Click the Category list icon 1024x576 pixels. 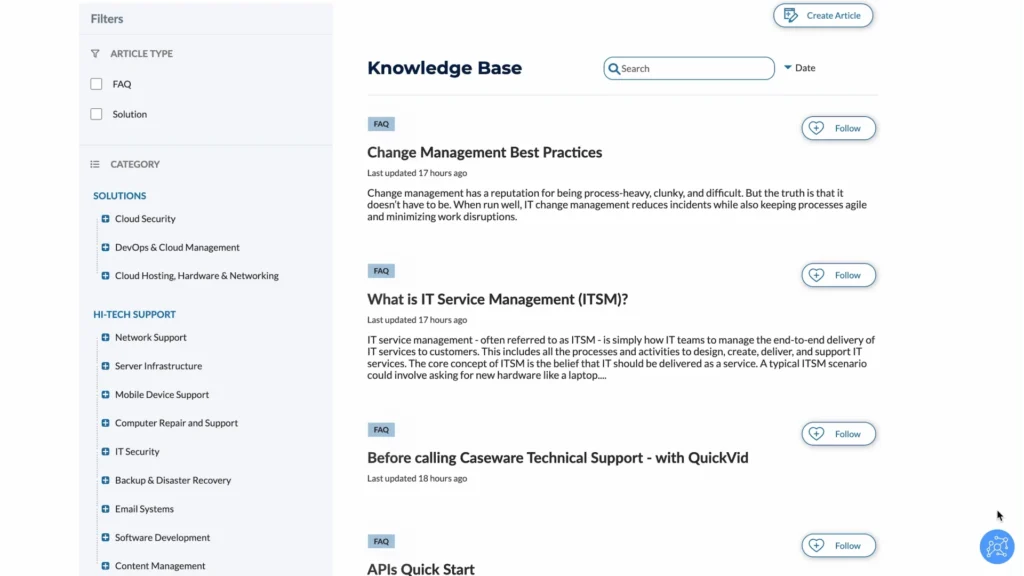95,165
